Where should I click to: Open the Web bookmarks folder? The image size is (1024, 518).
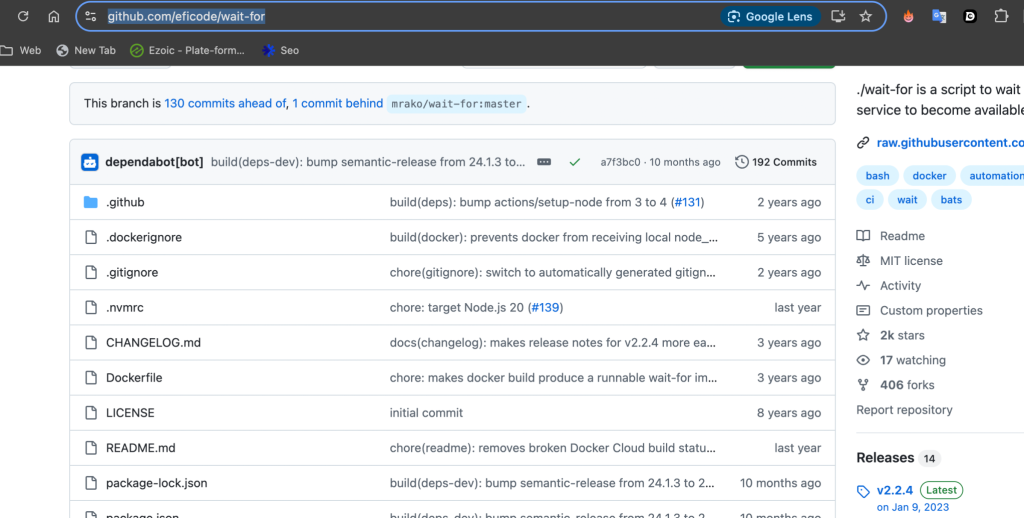[21, 50]
